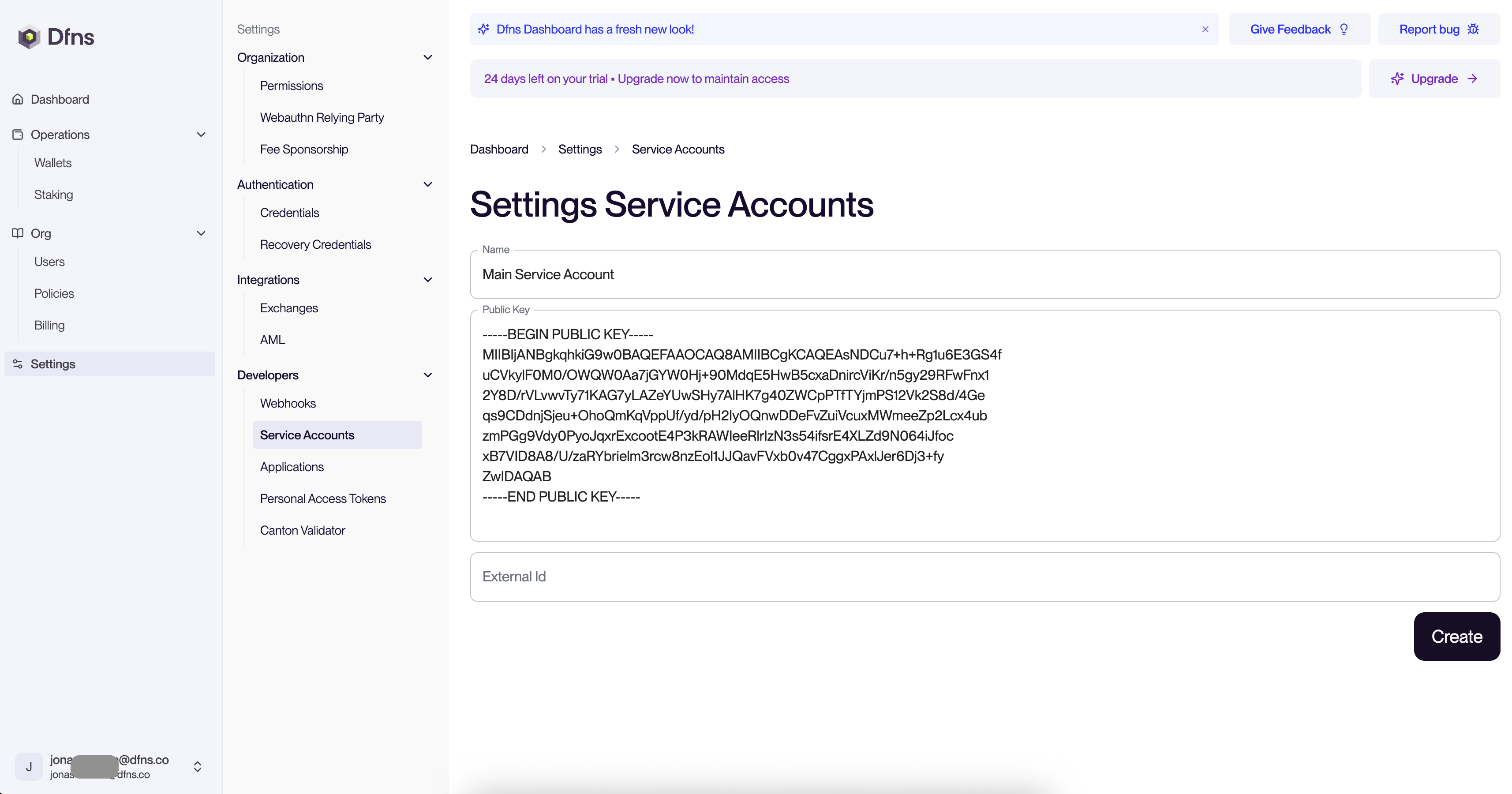Screen dimensions: 1512x794
Task: Click the Dfns logo icon
Action: (x=29, y=37)
